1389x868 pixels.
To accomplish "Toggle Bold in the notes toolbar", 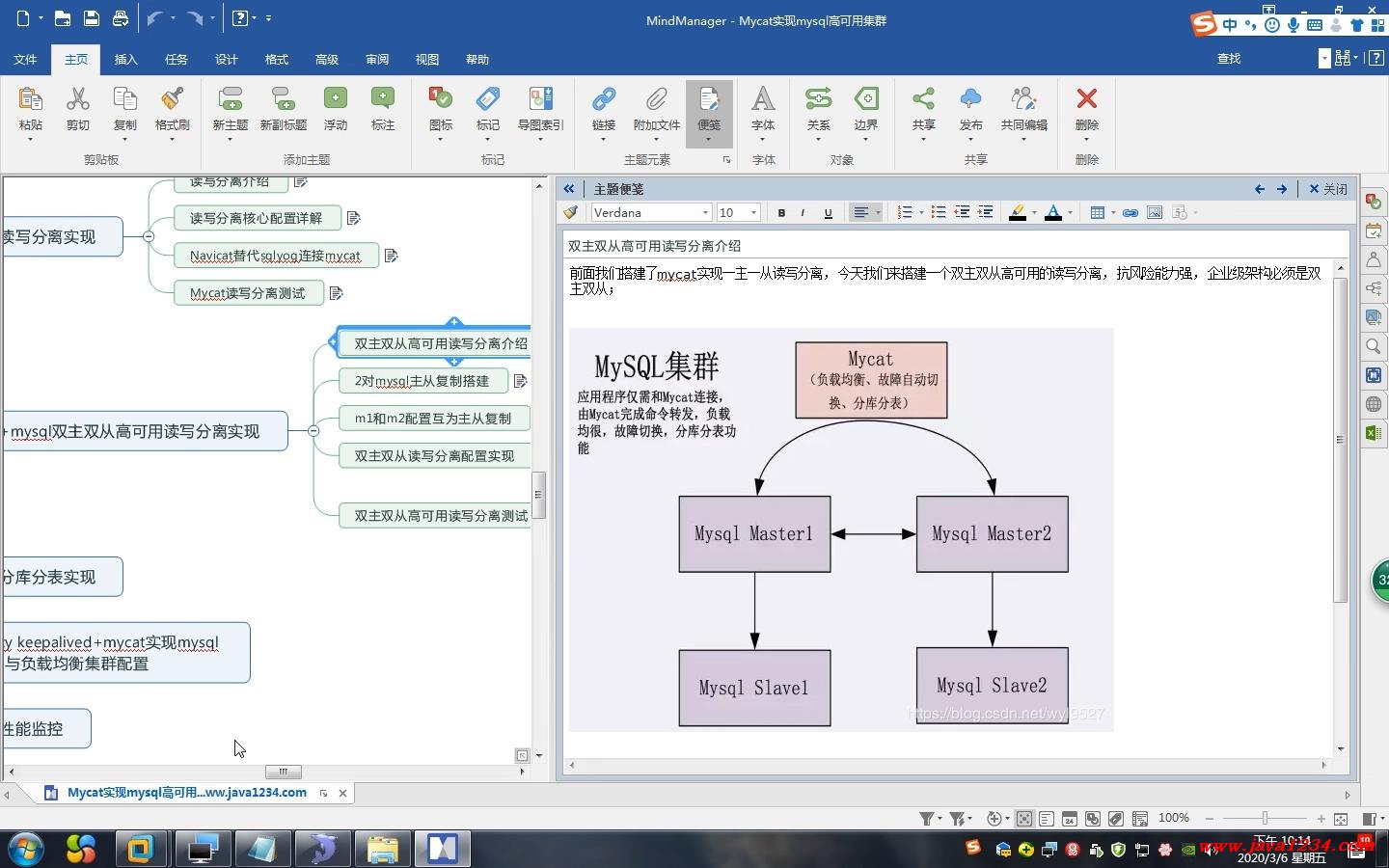I will pyautogui.click(x=781, y=213).
